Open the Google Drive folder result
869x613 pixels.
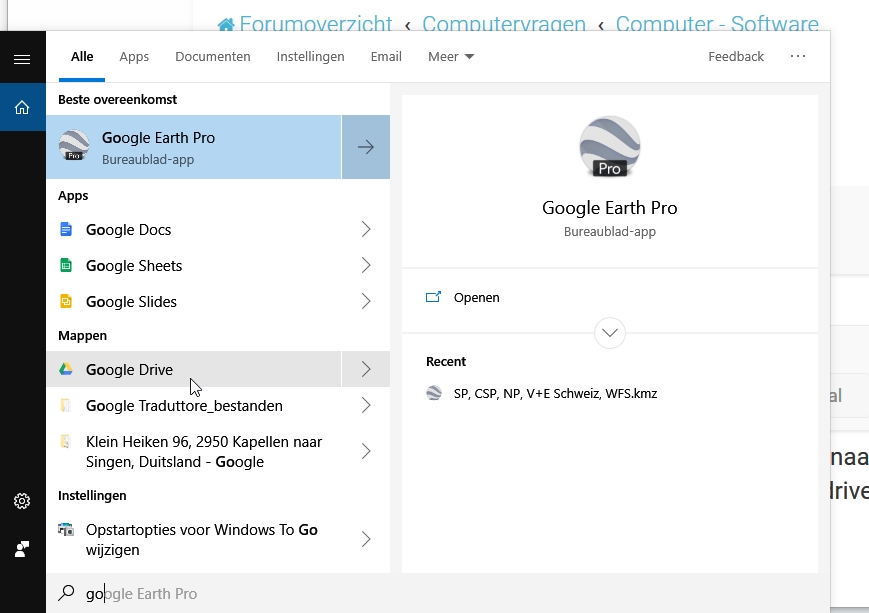[129, 370]
